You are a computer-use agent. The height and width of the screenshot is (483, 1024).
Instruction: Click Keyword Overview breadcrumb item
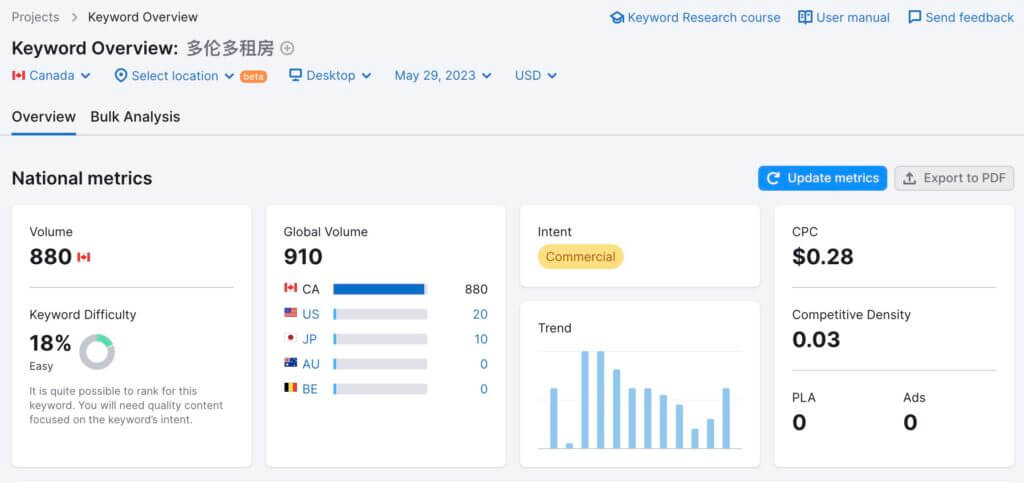[143, 18]
